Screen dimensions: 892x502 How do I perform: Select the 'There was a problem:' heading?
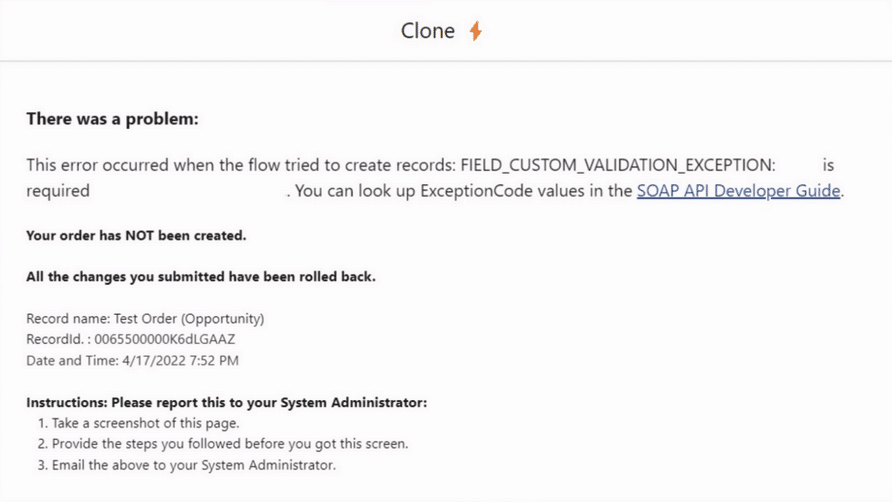113,119
